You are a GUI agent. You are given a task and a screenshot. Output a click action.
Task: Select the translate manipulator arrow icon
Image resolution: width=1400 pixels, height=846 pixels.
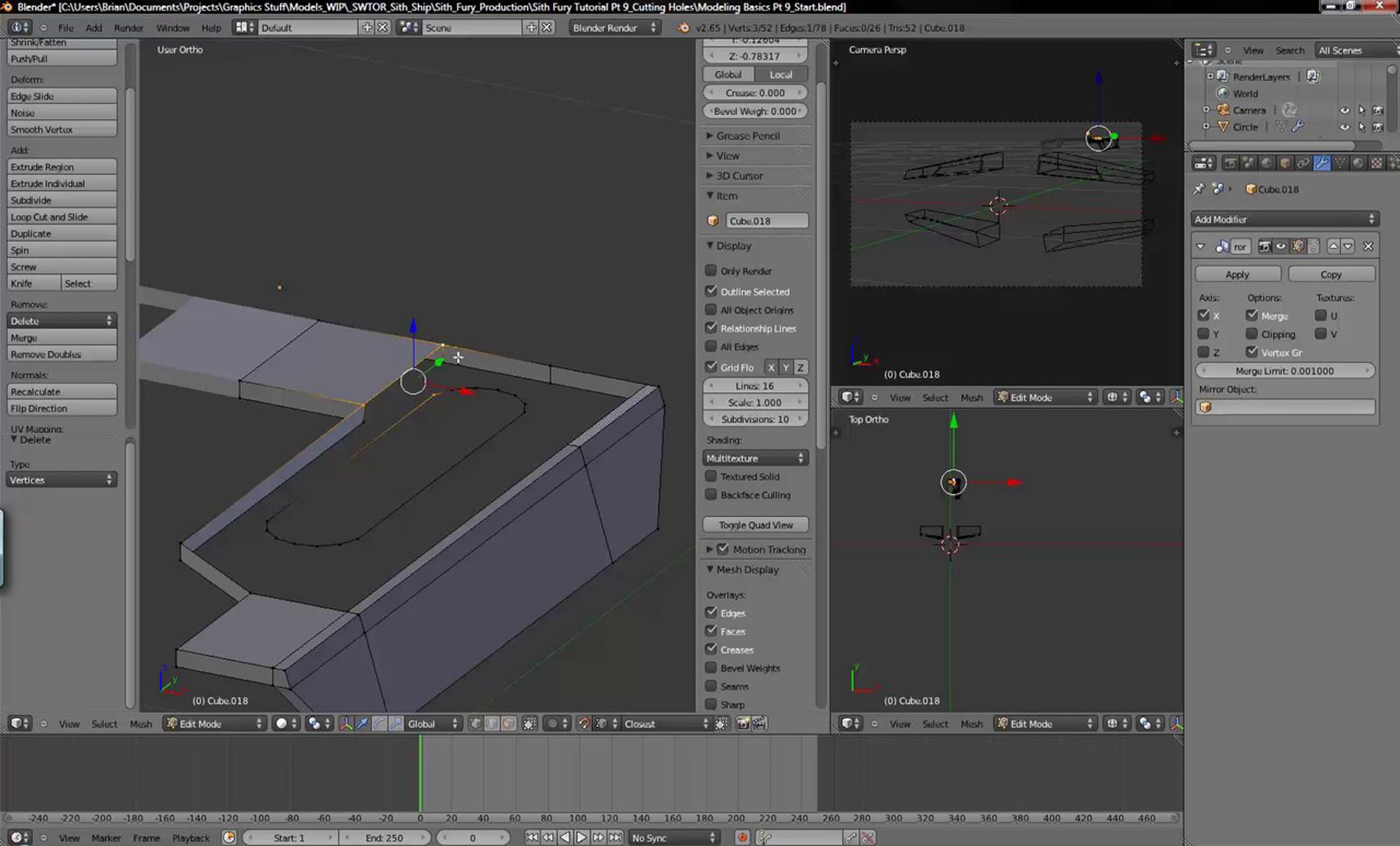[x=362, y=724]
